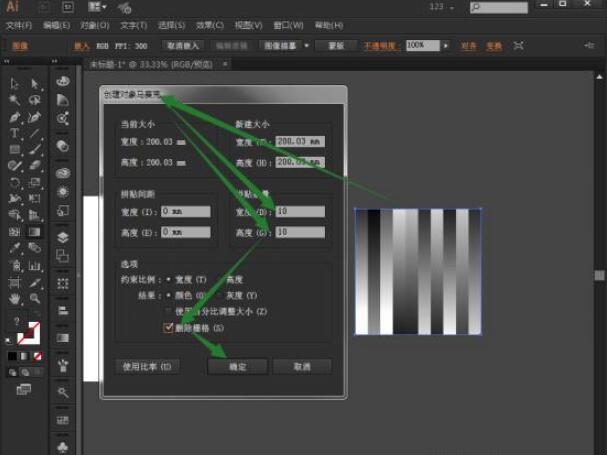The width and height of the screenshot is (607, 455).
Task: Open the Gradient panel icon
Action: [x=63, y=338]
